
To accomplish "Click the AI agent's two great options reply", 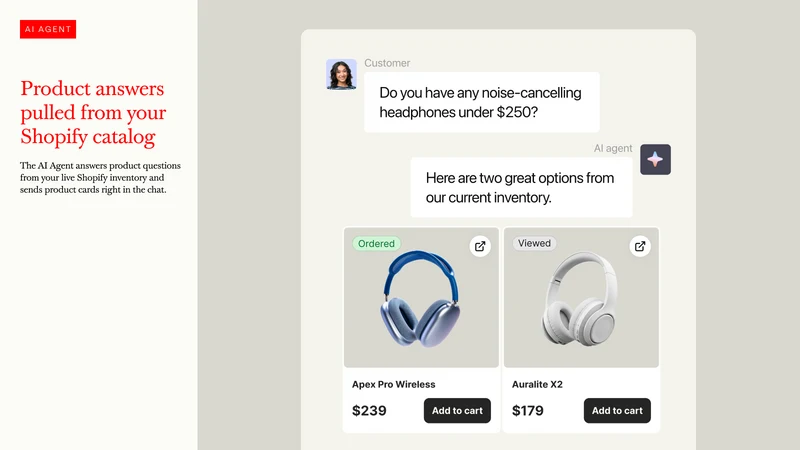I will click(521, 187).
